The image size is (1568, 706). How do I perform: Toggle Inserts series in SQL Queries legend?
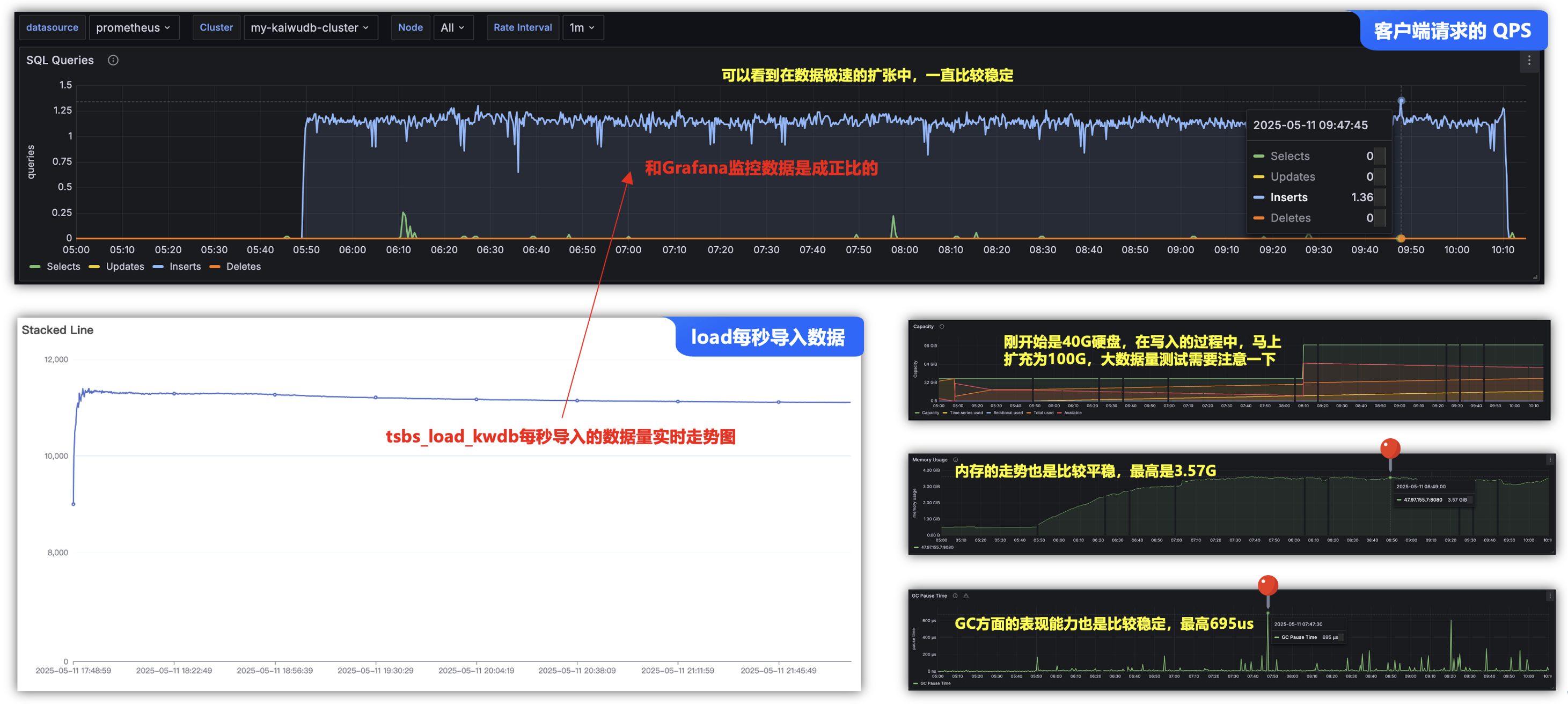[185, 267]
